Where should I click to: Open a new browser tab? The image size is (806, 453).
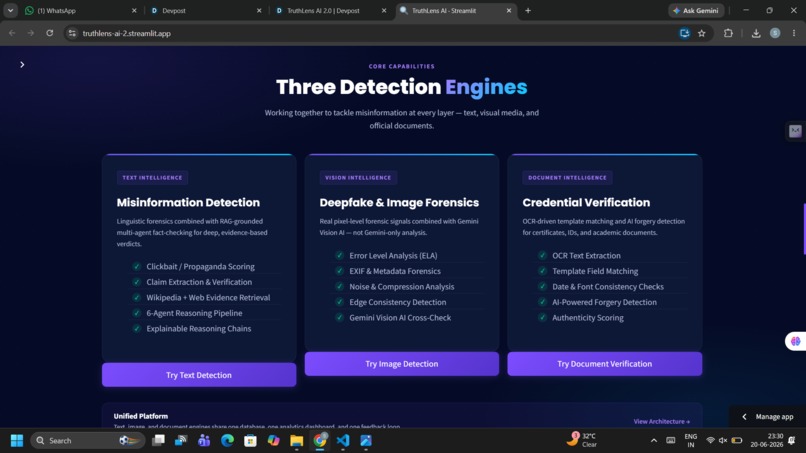(x=528, y=10)
